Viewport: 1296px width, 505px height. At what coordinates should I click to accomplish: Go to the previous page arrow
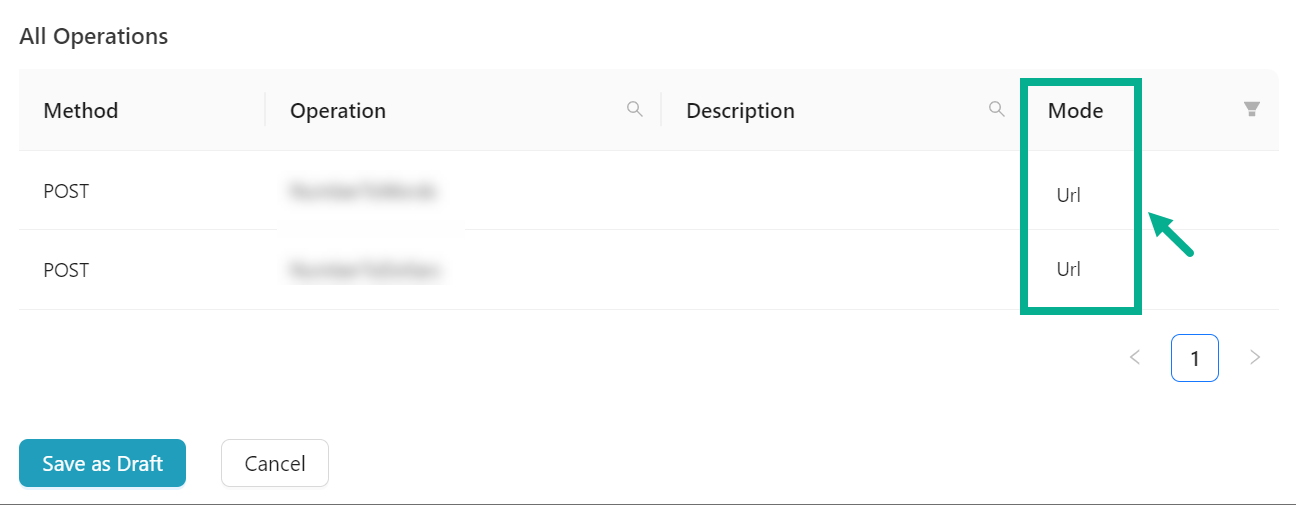pos(1135,357)
